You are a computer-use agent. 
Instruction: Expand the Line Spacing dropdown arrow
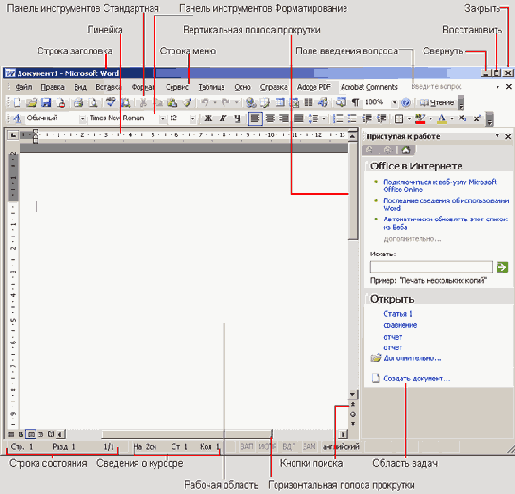pyautogui.click(x=324, y=118)
